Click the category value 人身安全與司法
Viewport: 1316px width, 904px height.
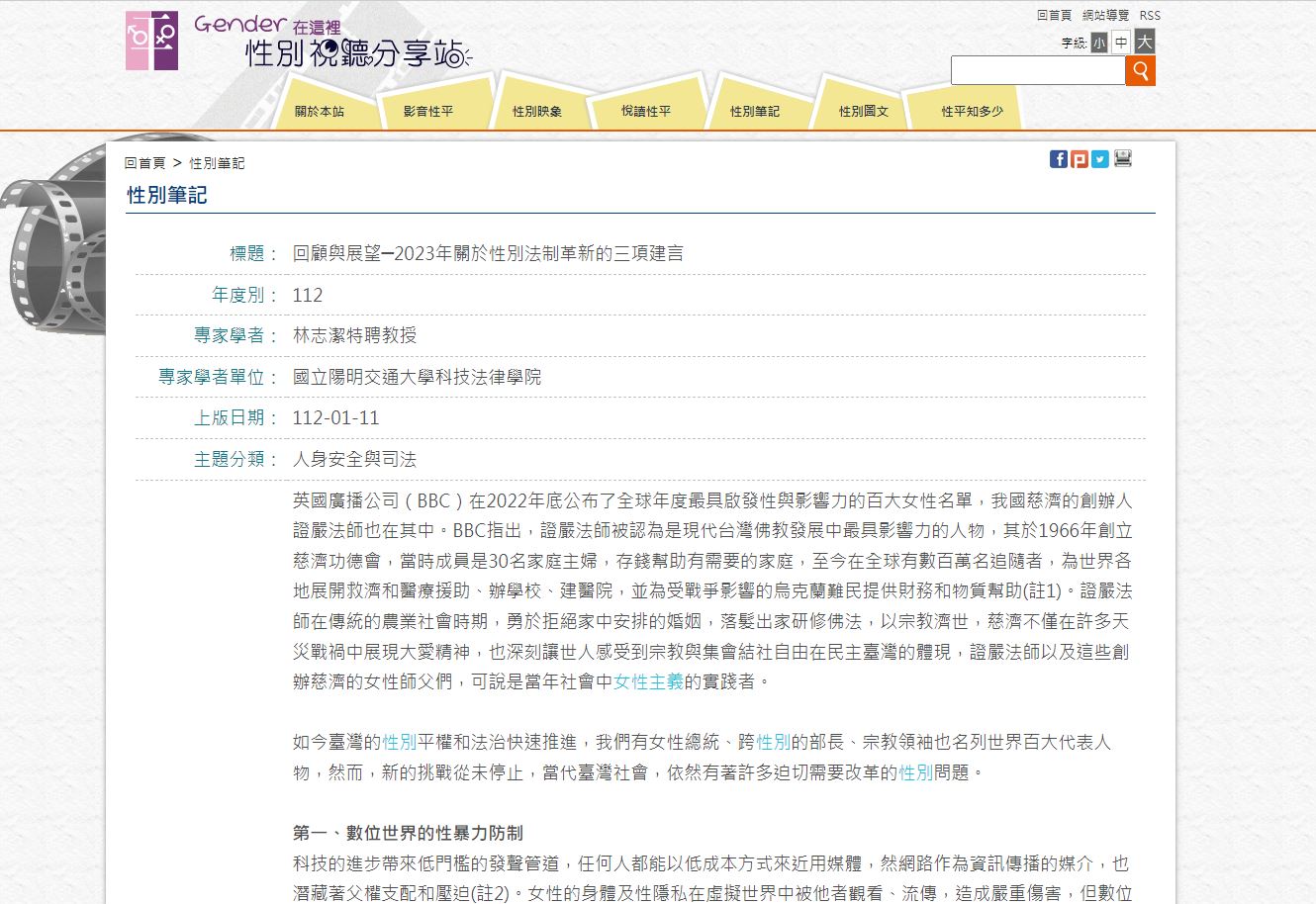coord(354,459)
